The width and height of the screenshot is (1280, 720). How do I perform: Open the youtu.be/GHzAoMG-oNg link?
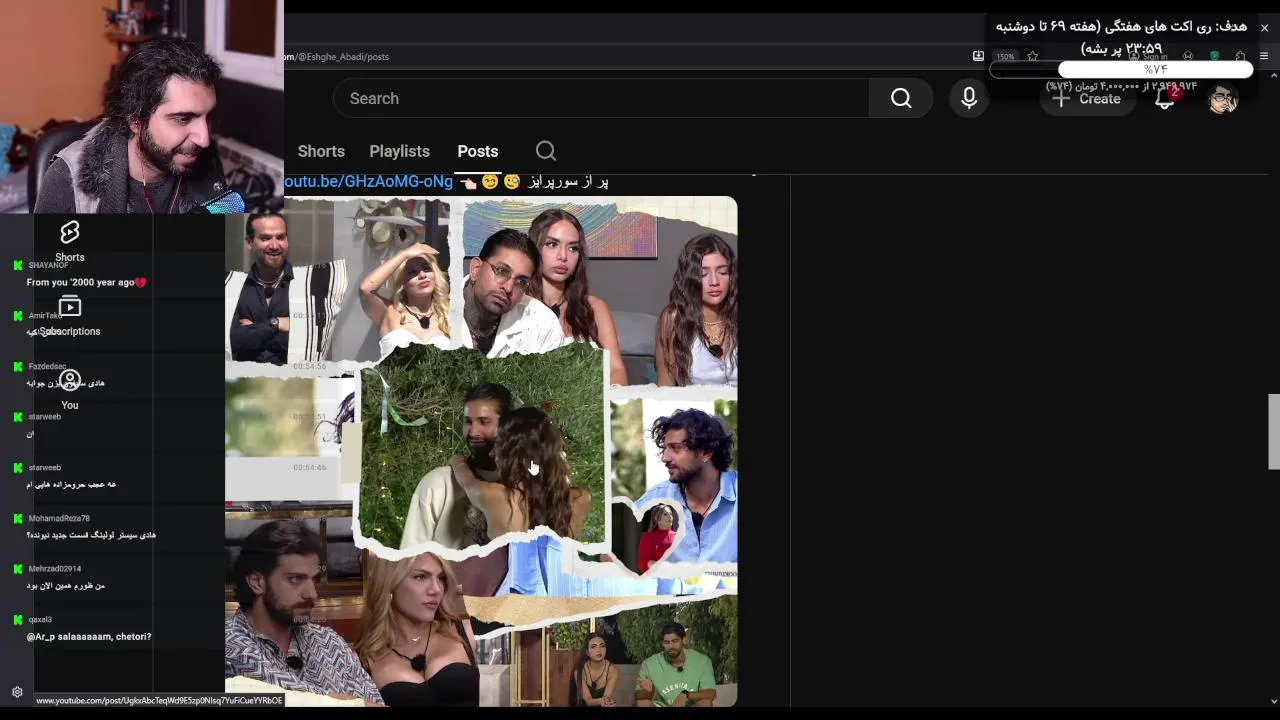[x=368, y=181]
